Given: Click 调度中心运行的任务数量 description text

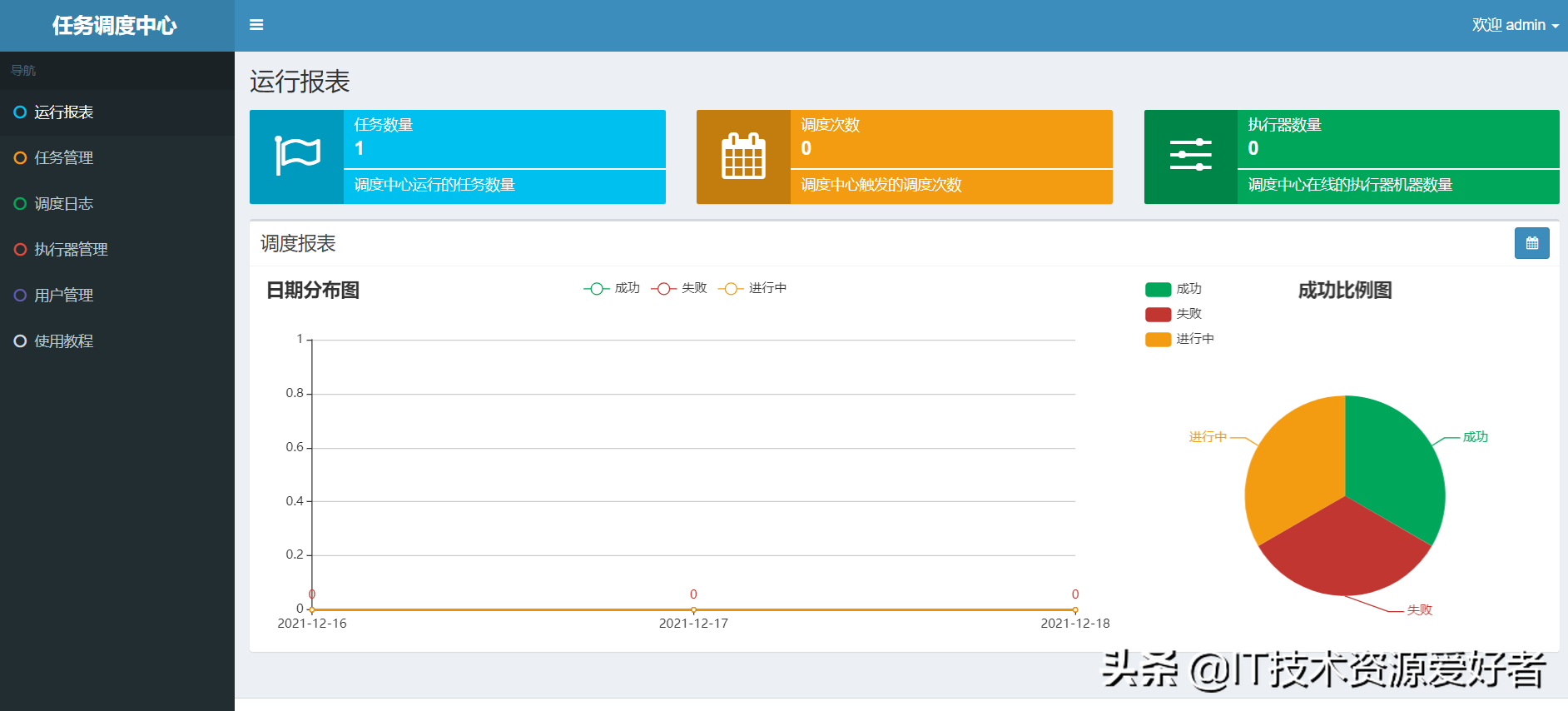Looking at the screenshot, I should pos(434,185).
